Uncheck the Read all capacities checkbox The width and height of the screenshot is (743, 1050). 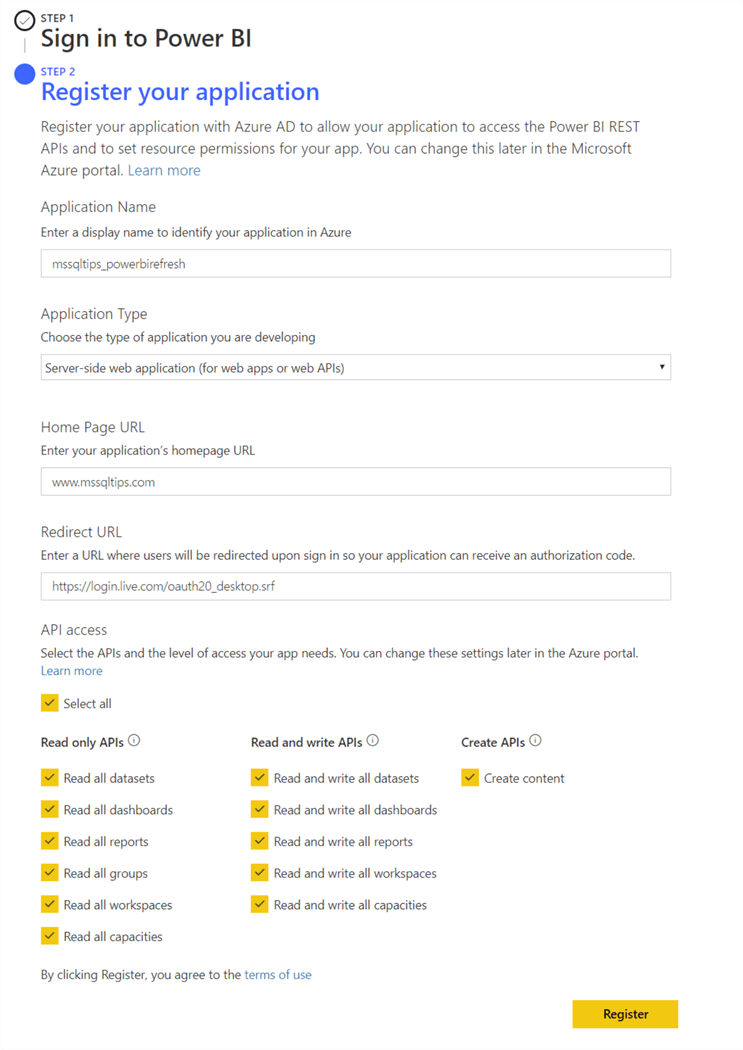(x=50, y=936)
